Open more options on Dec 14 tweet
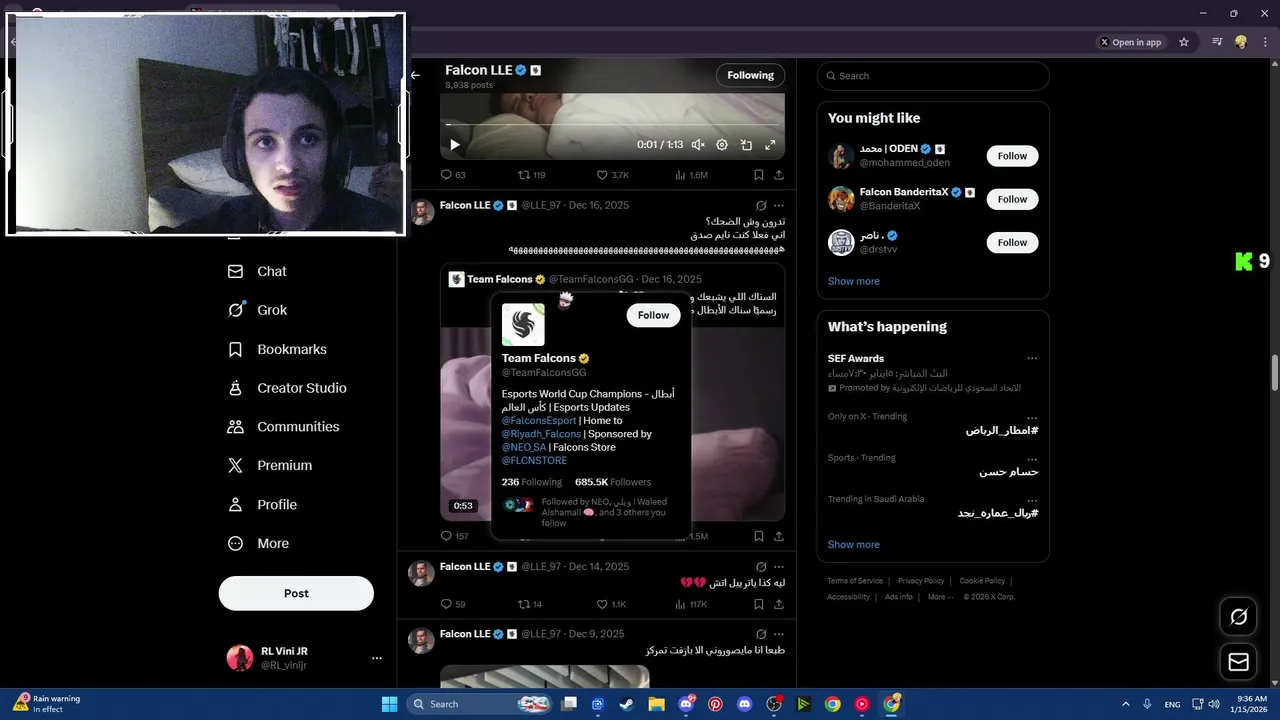The width and height of the screenshot is (1280, 720). tap(779, 566)
